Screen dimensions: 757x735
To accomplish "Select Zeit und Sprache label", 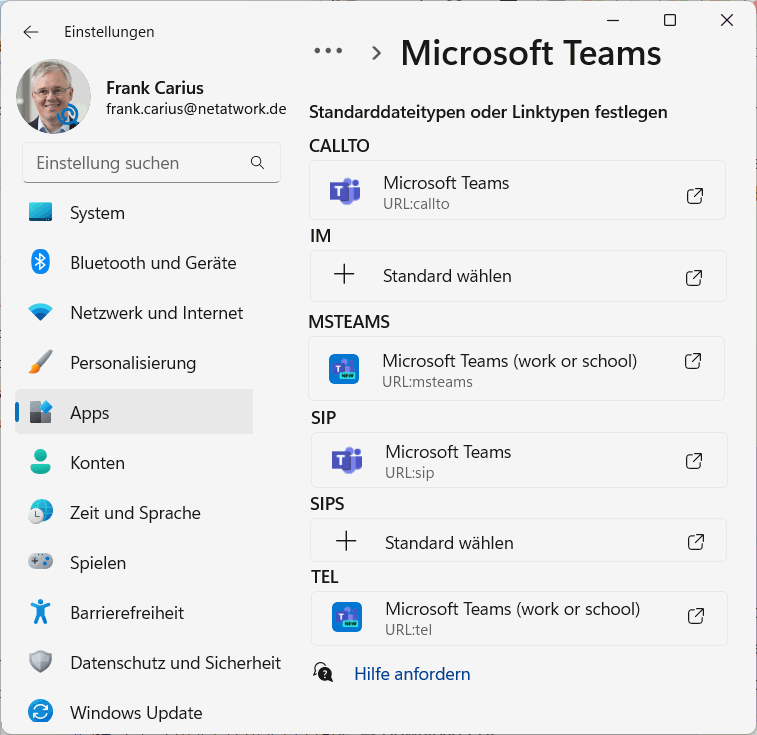I will 135,513.
